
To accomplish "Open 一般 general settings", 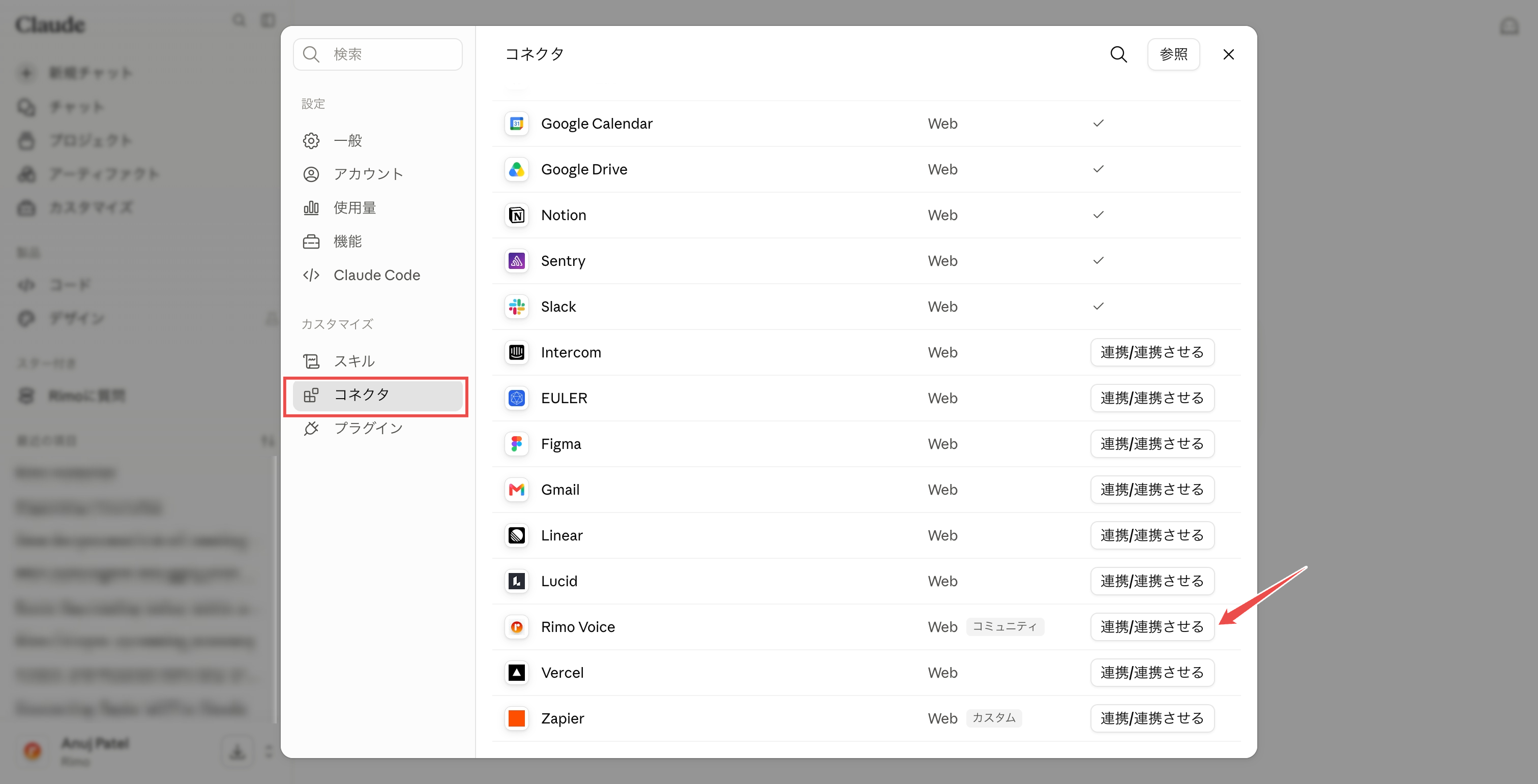I will 377,141.
